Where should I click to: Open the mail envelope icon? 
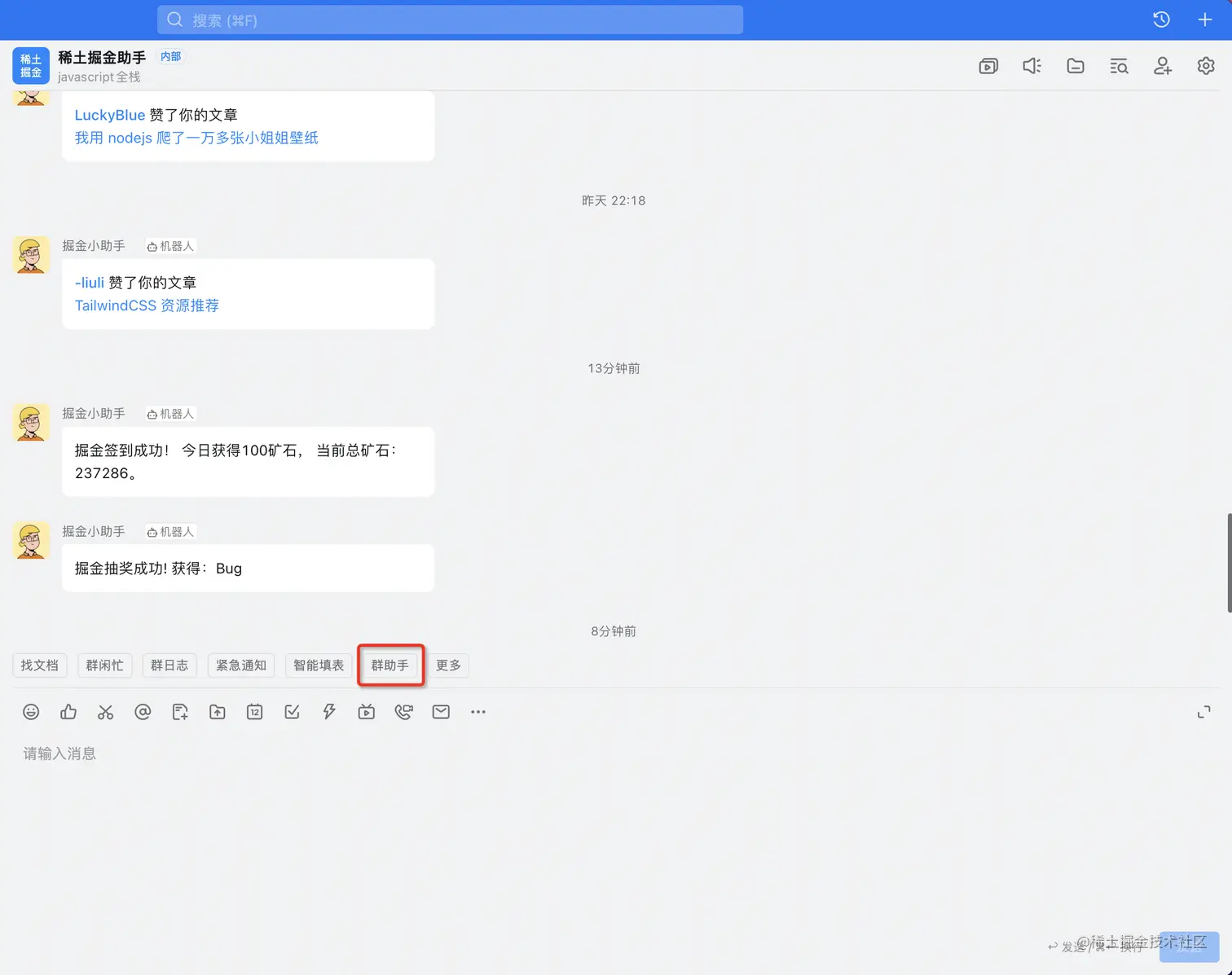coord(441,712)
